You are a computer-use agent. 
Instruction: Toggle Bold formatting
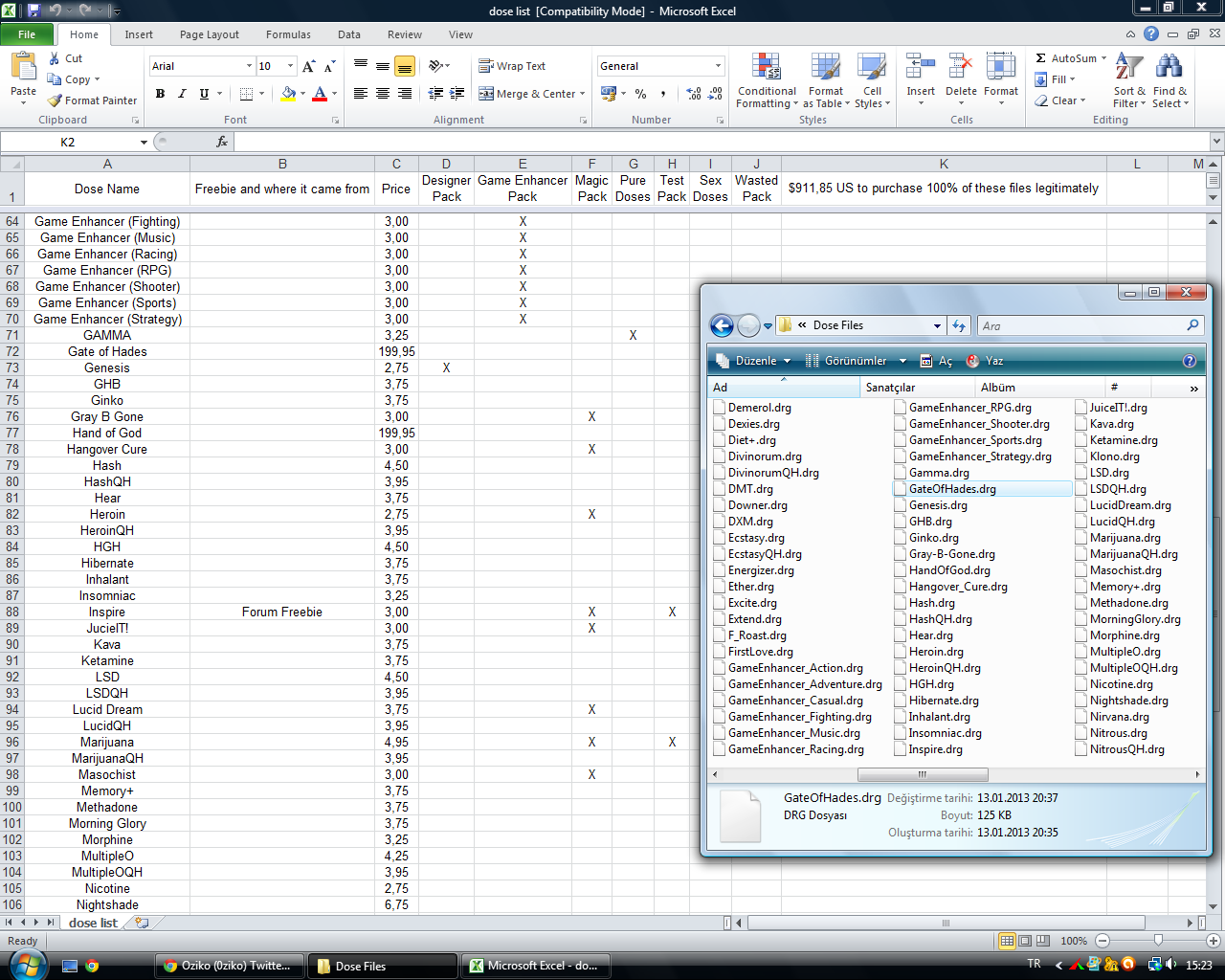point(160,94)
